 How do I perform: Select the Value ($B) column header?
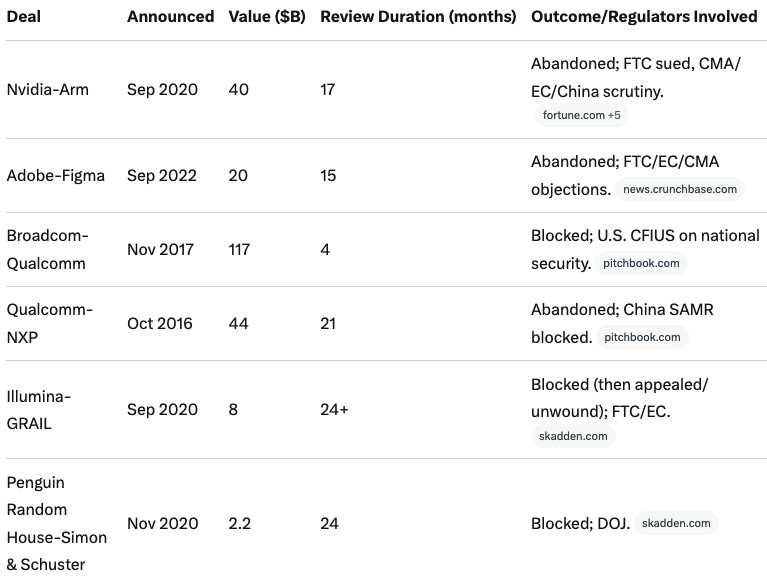pyautogui.click(x=267, y=17)
